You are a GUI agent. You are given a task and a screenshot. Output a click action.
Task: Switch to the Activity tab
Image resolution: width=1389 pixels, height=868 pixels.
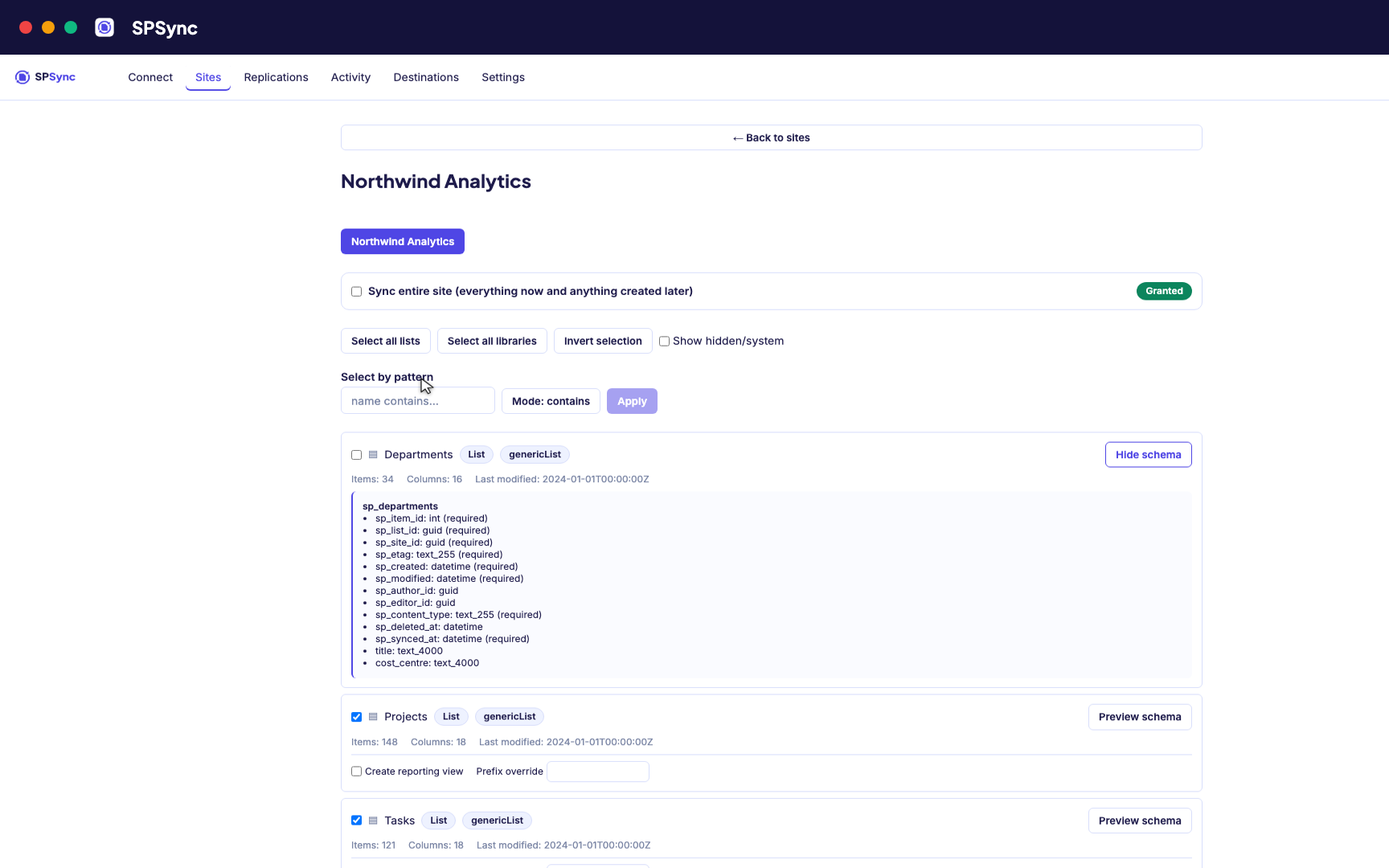350,77
